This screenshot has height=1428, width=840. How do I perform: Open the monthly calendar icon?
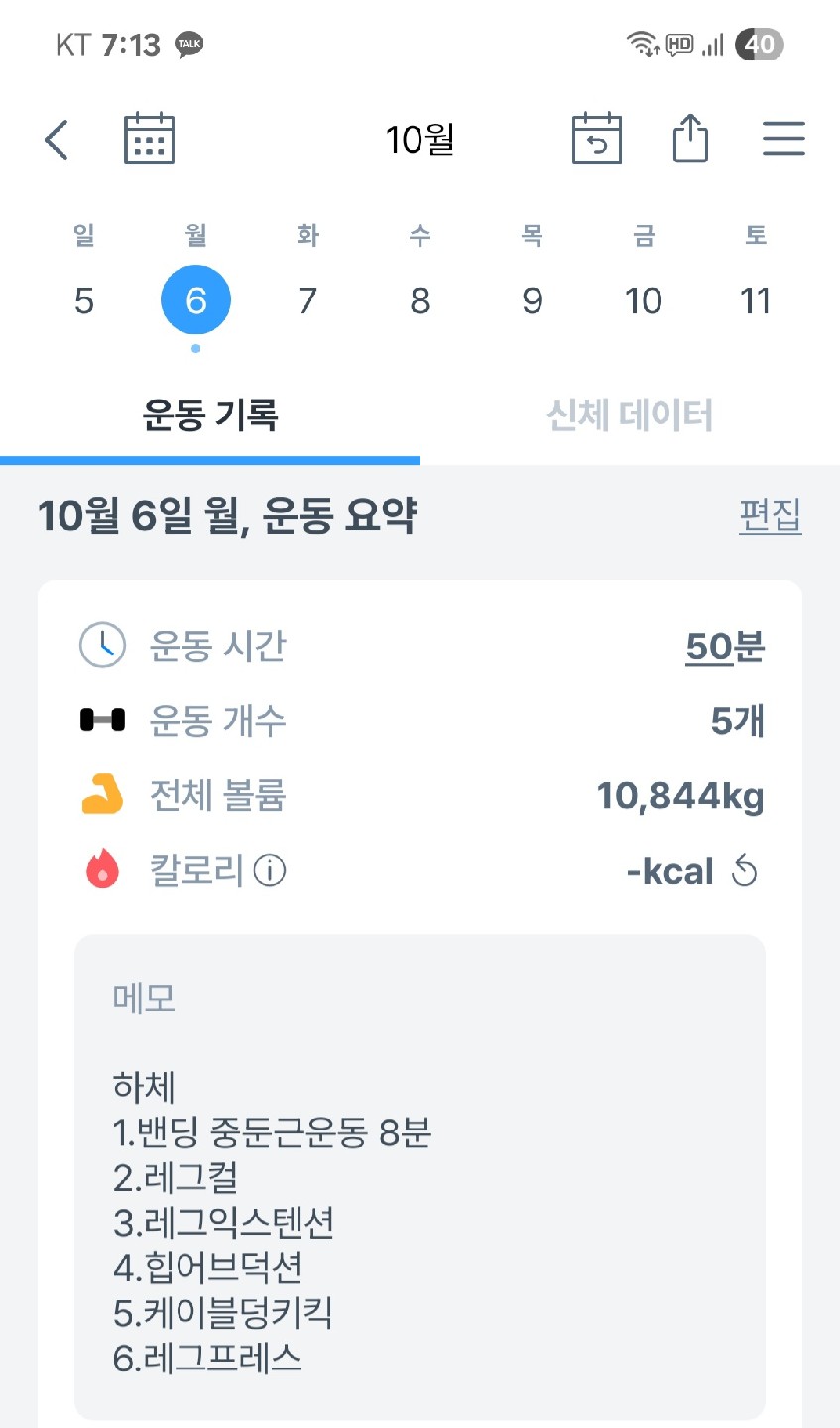click(x=149, y=139)
